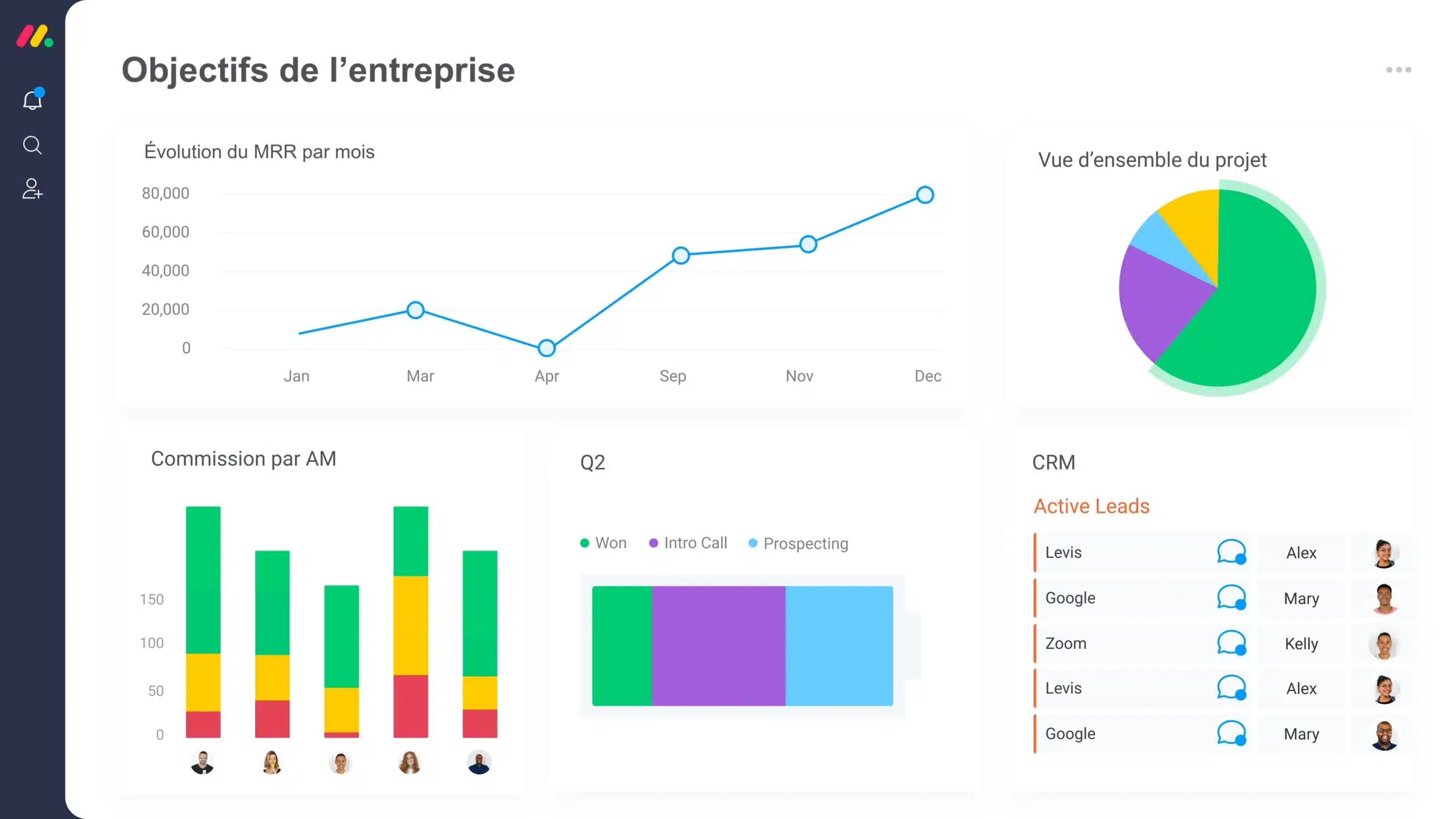The image size is (1456, 819).
Task: Open the three-dot dashboard options menu
Action: click(1398, 70)
